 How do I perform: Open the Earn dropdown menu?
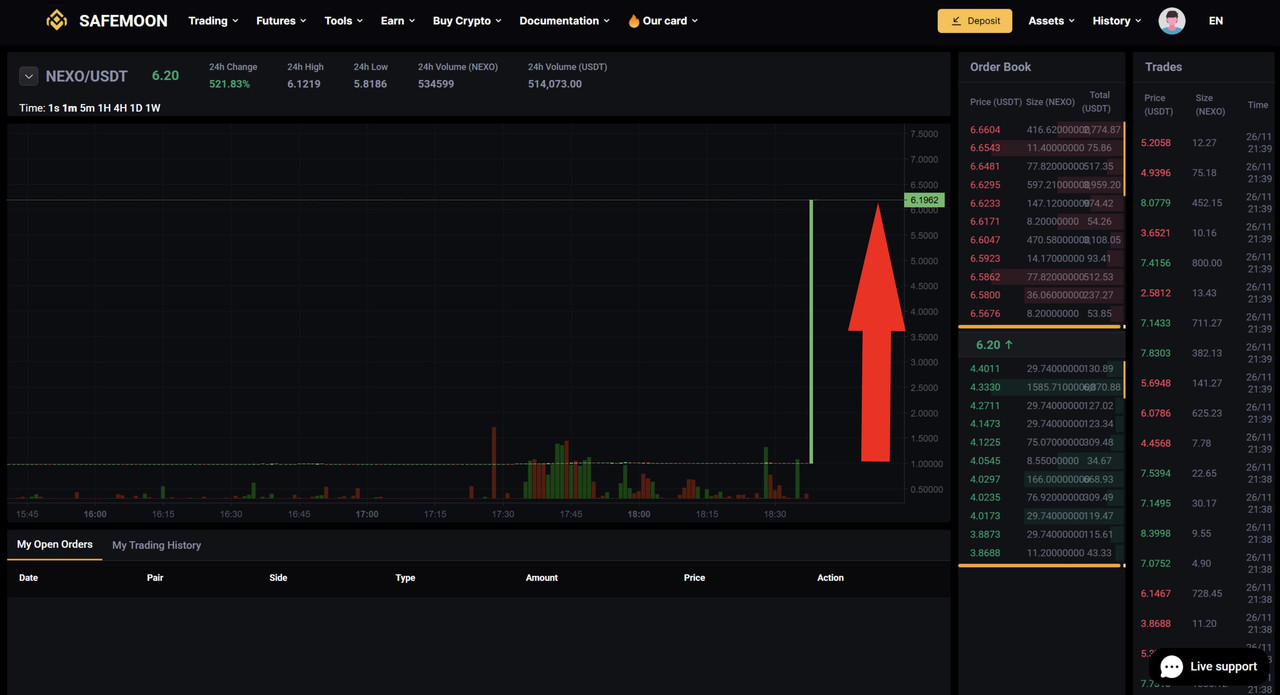pos(398,21)
